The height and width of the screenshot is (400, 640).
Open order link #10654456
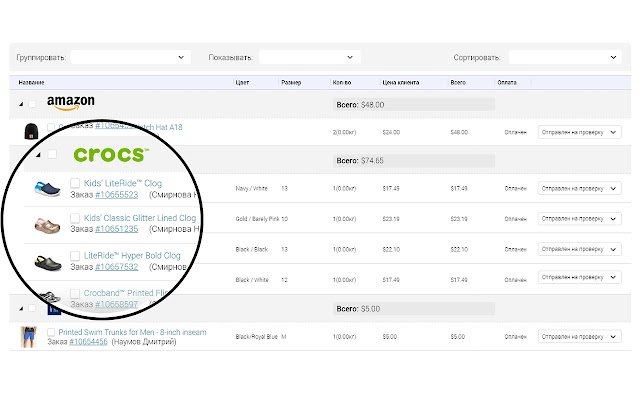pyautogui.click(x=89, y=342)
